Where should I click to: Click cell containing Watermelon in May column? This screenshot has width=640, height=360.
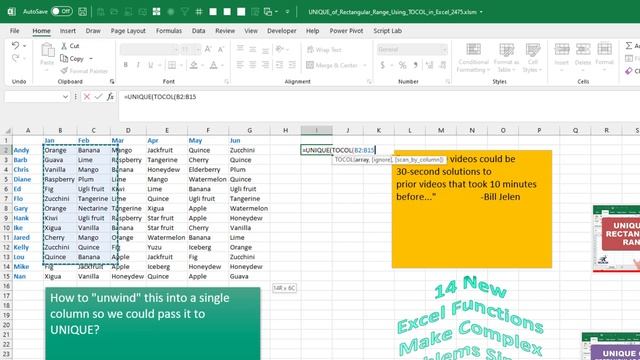pos(207,179)
